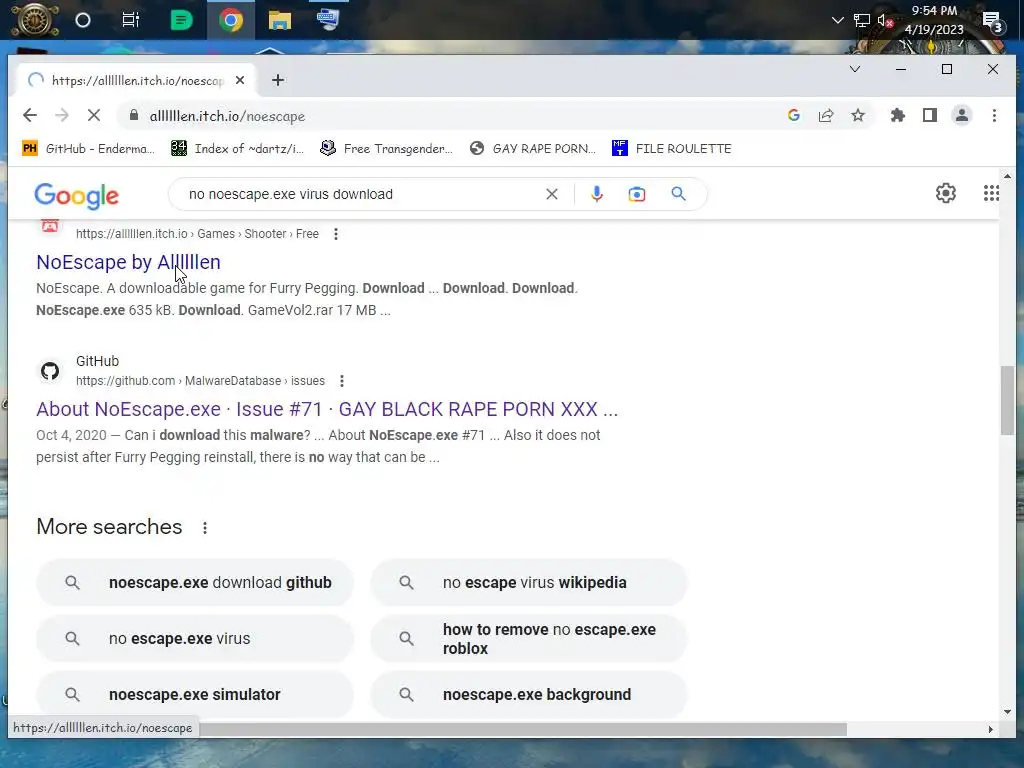Click the muted volume icon in the tray
The height and width of the screenshot is (768, 1024).
pos(885,20)
